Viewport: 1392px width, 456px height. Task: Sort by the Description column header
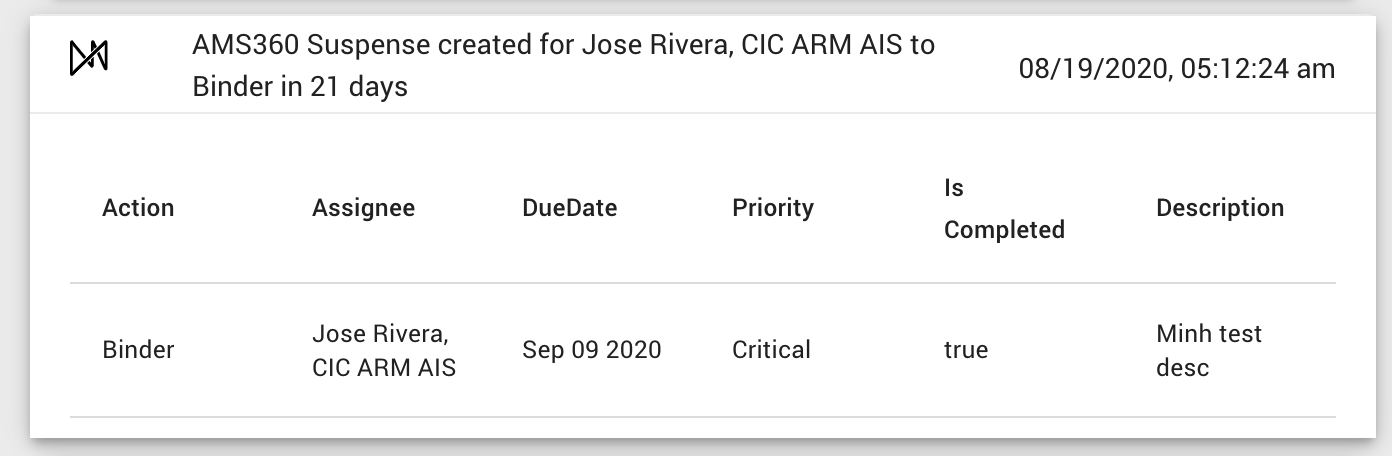pyautogui.click(x=1220, y=208)
